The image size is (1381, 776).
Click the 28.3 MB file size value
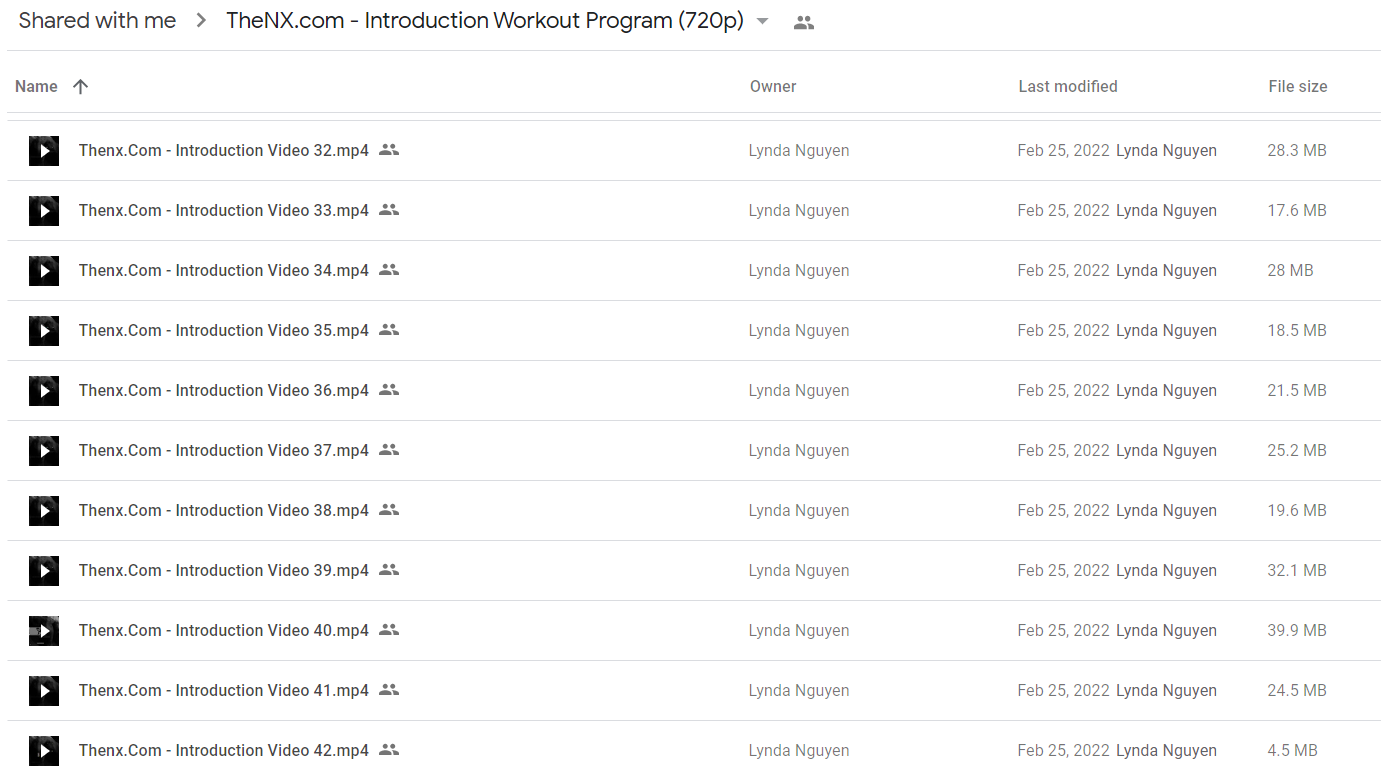pos(1297,150)
